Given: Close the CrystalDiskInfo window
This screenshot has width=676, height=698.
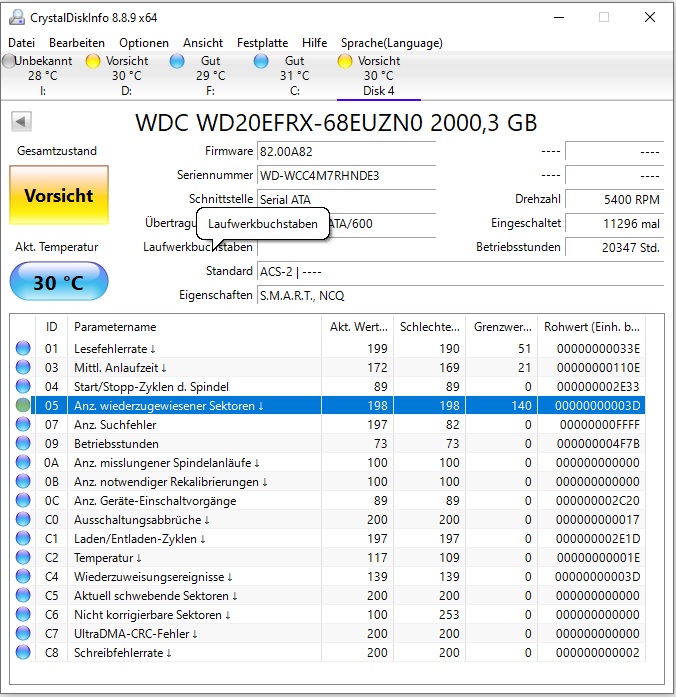Looking at the screenshot, I should pyautogui.click(x=650, y=17).
